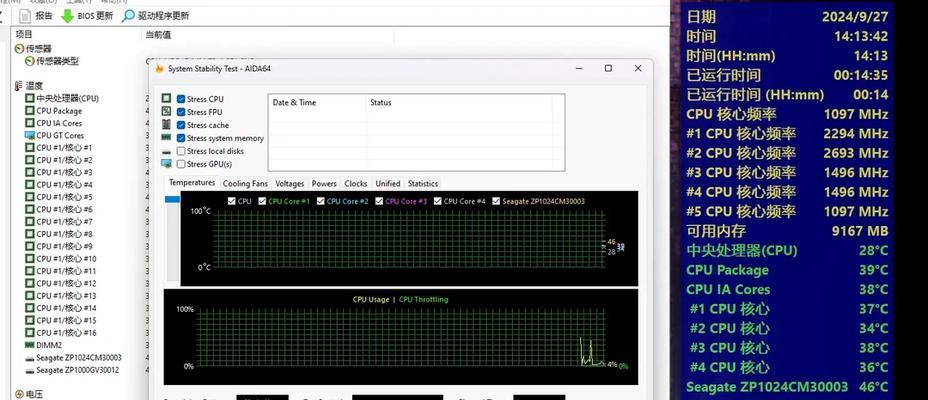The image size is (928, 400).
Task: Switch to the Temperatures tab
Action: tap(192, 183)
